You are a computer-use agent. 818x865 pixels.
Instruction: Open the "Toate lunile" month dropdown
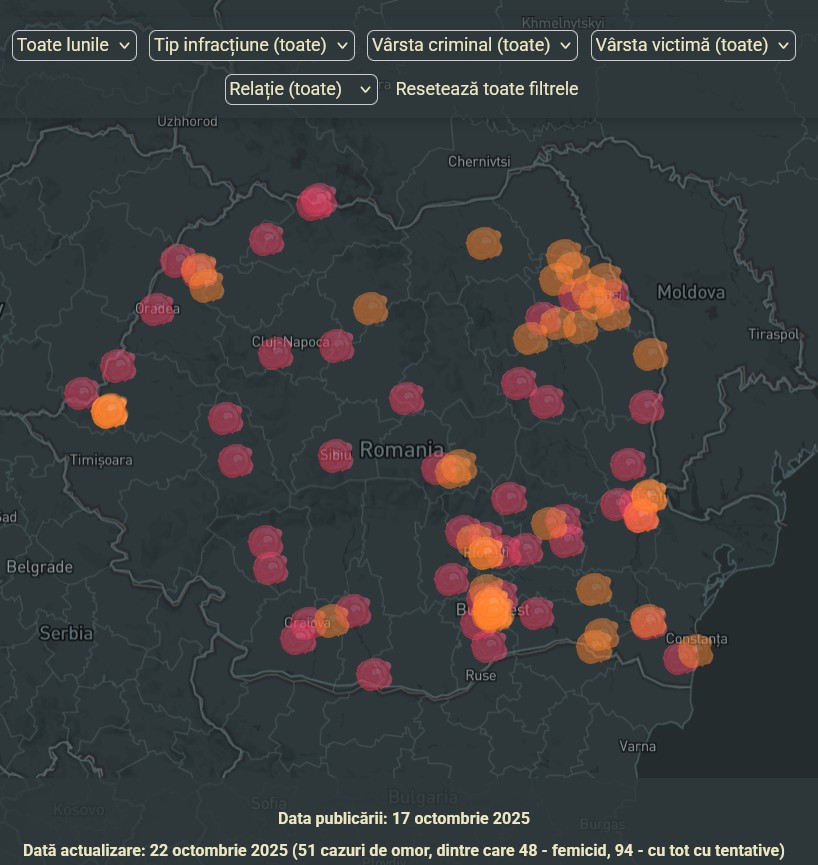pyautogui.click(x=74, y=45)
